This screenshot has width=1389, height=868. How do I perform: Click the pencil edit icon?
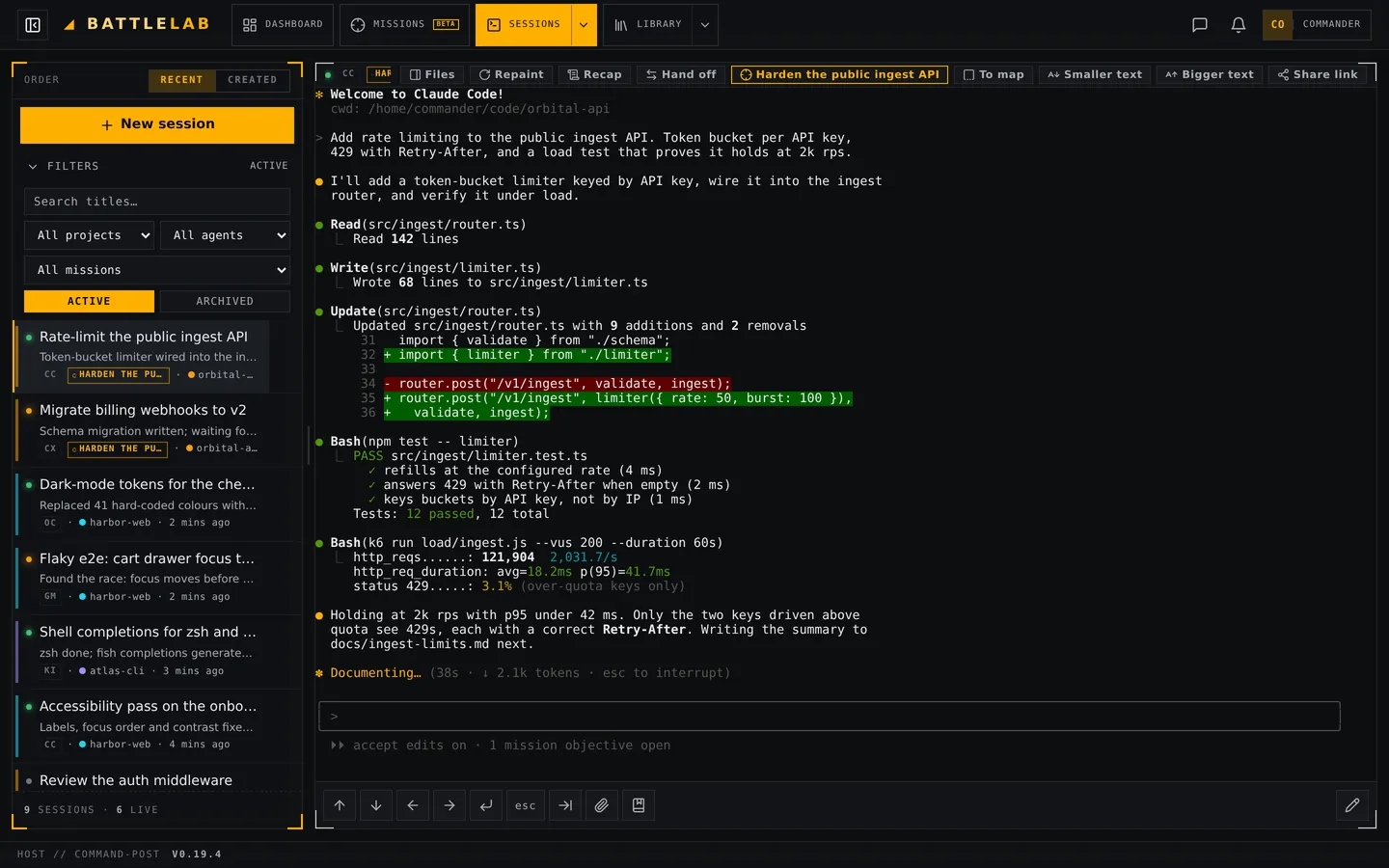coord(1352,805)
